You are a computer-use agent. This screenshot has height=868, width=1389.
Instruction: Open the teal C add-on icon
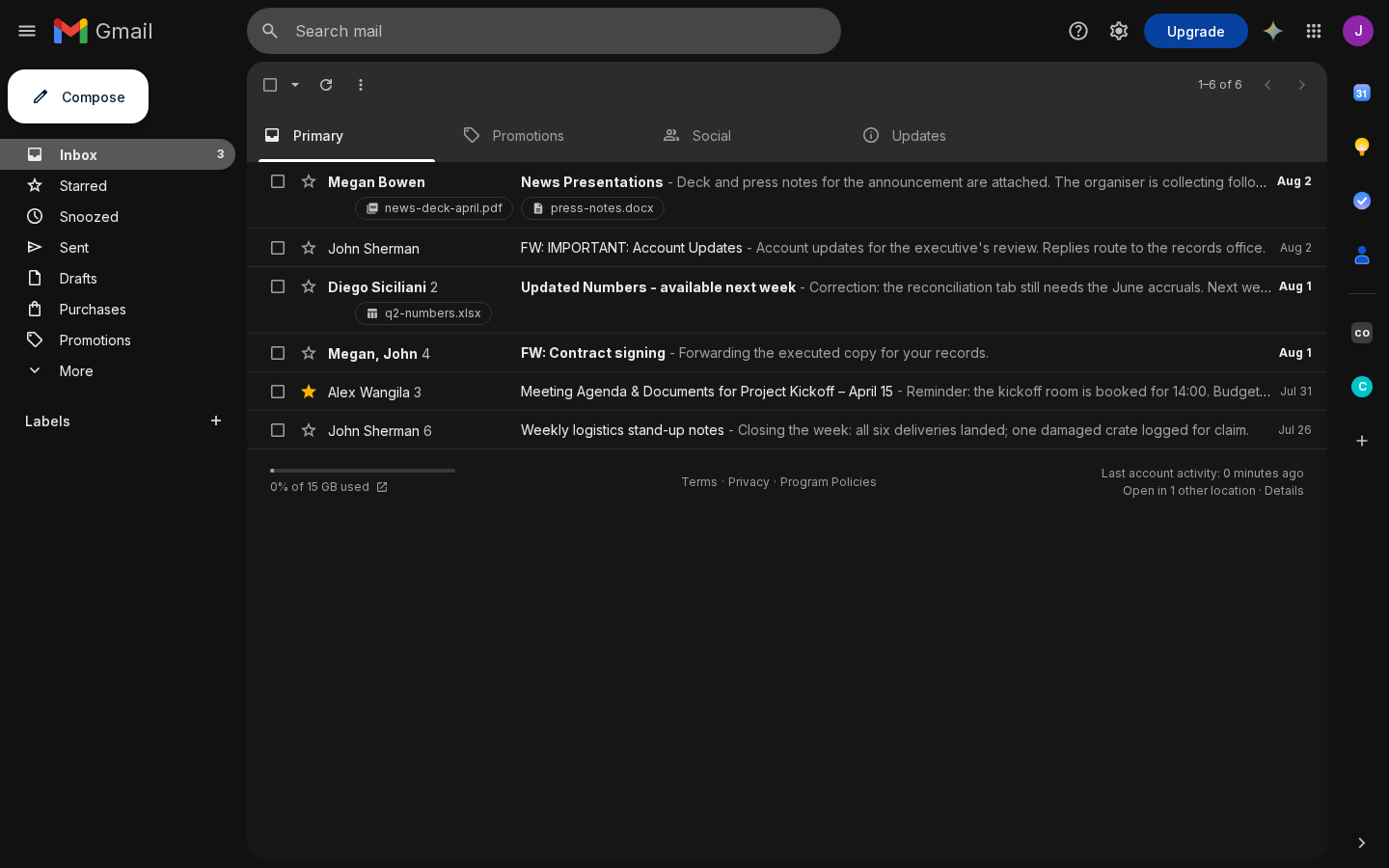point(1362,387)
